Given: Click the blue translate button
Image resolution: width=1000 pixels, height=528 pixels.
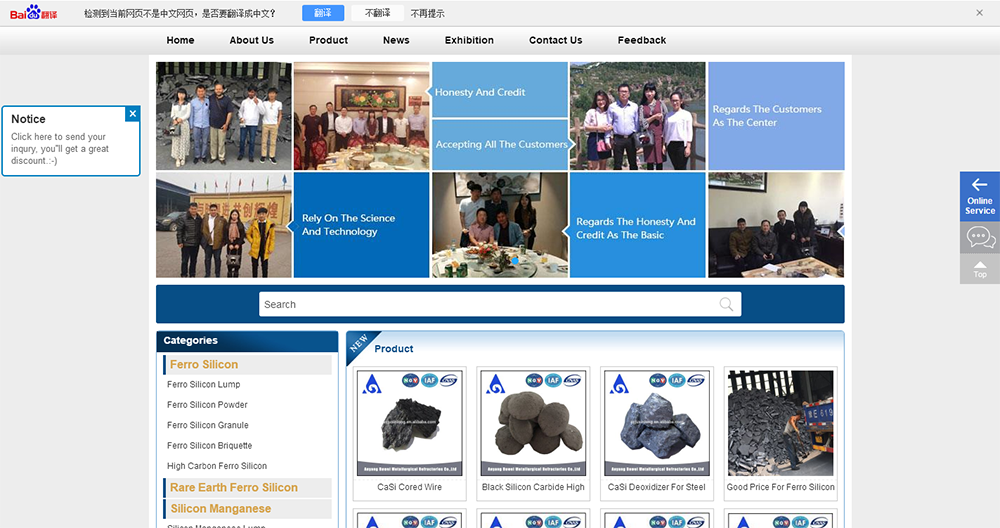Looking at the screenshot, I should [x=322, y=13].
